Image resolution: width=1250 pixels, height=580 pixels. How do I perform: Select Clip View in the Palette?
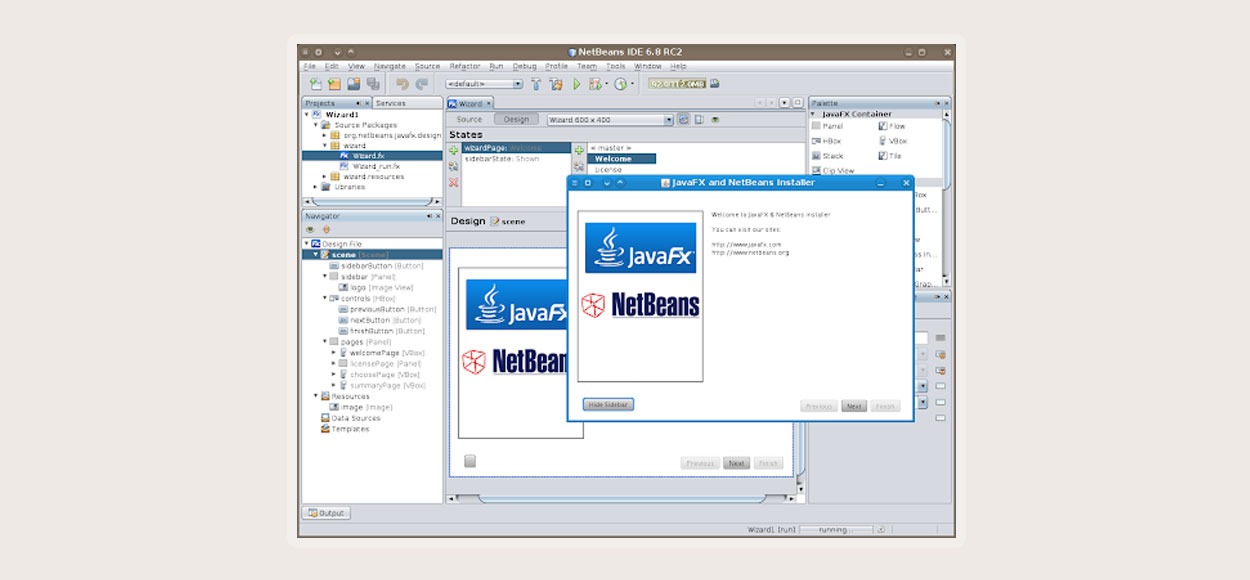pos(833,171)
